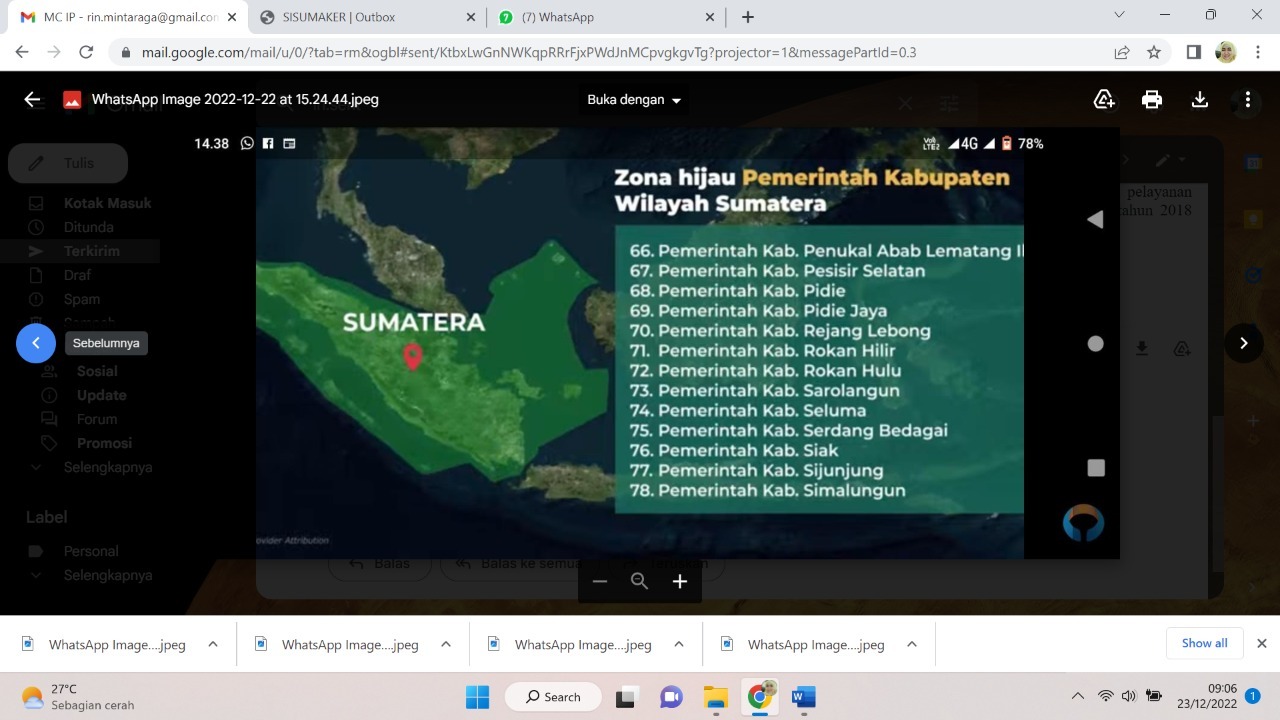Click the add to Drive icon in the preview toolbar
Screen dimensions: 1280x720
pos(1104,99)
